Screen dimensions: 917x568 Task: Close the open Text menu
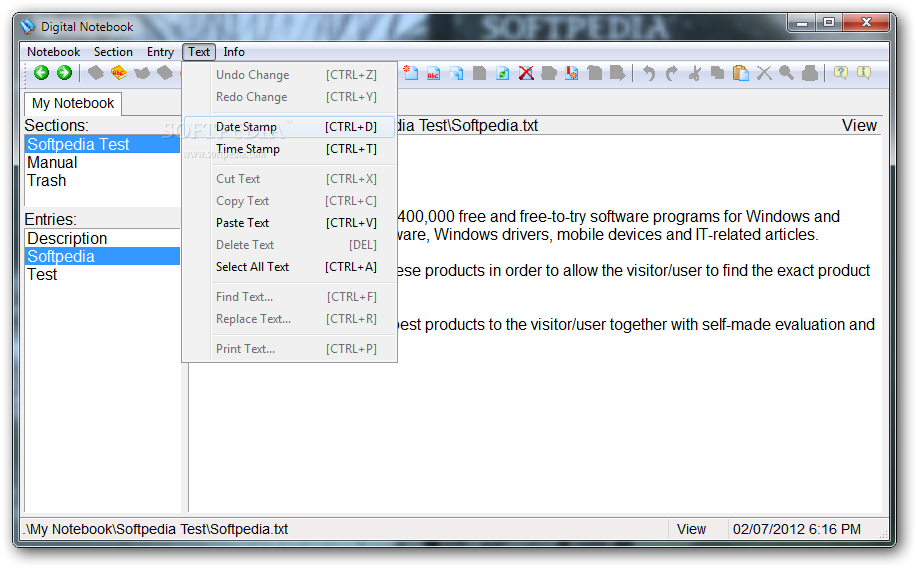[199, 52]
